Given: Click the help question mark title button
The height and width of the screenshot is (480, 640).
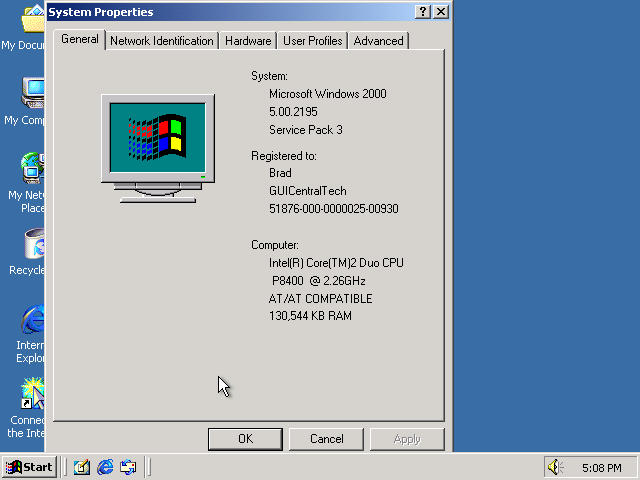Looking at the screenshot, I should 423,12.
